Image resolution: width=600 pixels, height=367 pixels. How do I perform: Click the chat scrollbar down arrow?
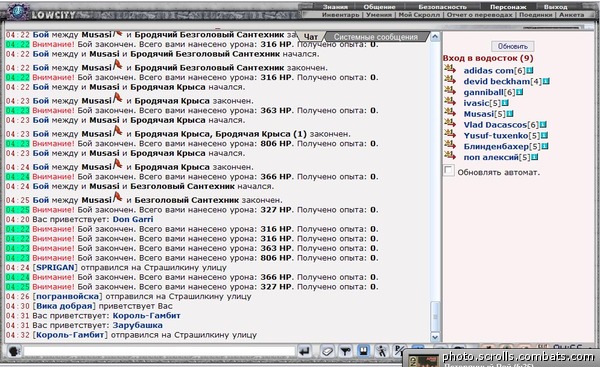click(x=435, y=337)
